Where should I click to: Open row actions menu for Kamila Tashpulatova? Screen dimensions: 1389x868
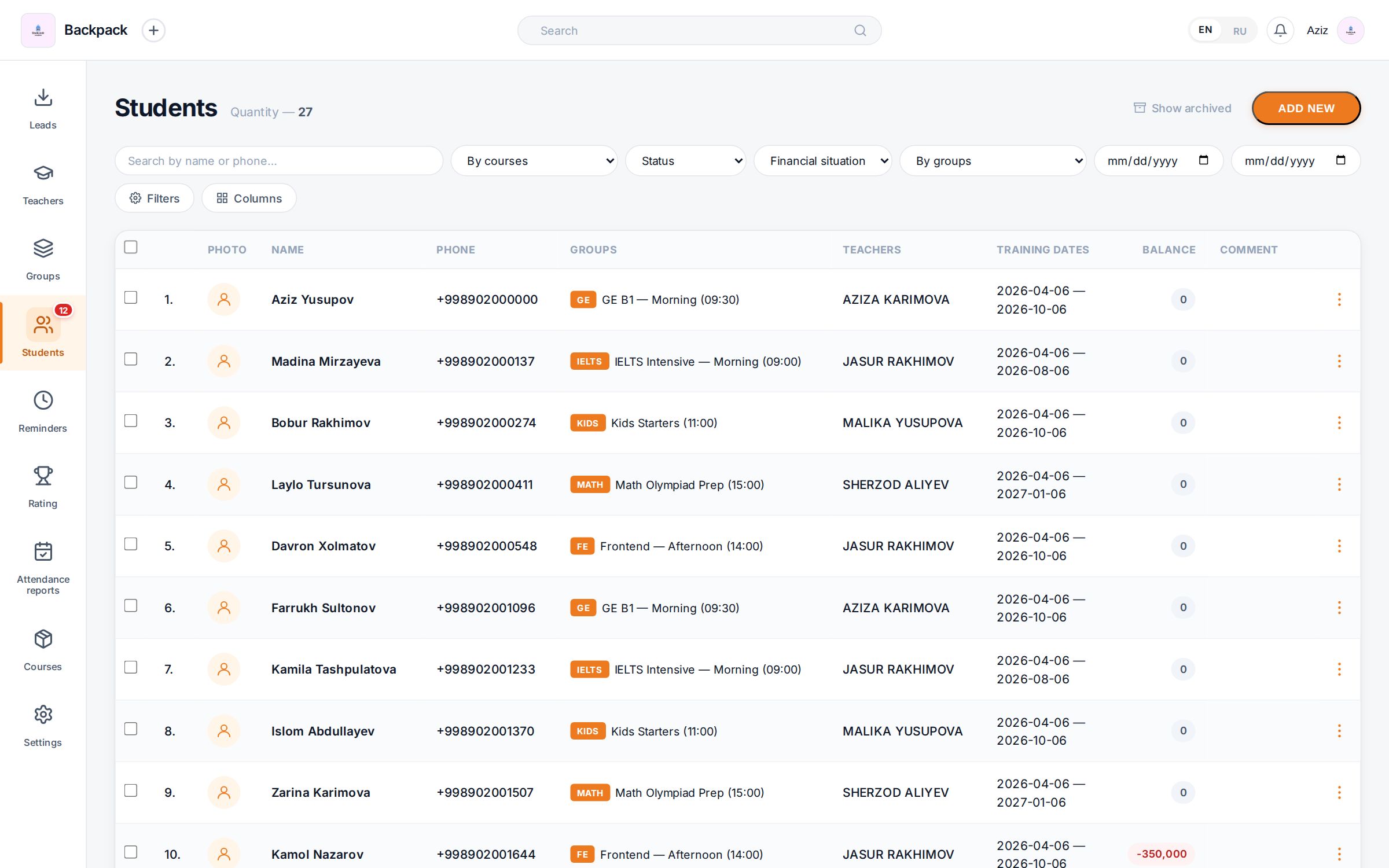click(x=1339, y=669)
